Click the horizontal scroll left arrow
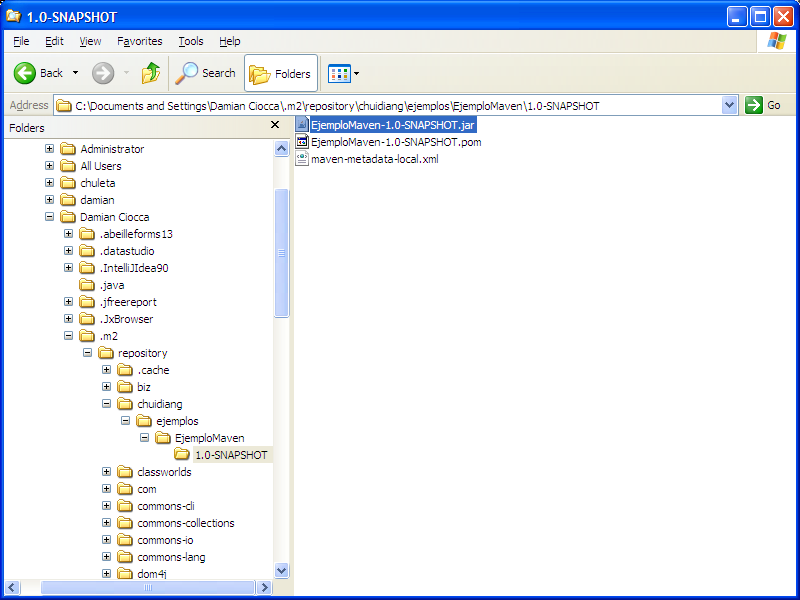Screen dimensions: 800x600 (x=13, y=587)
